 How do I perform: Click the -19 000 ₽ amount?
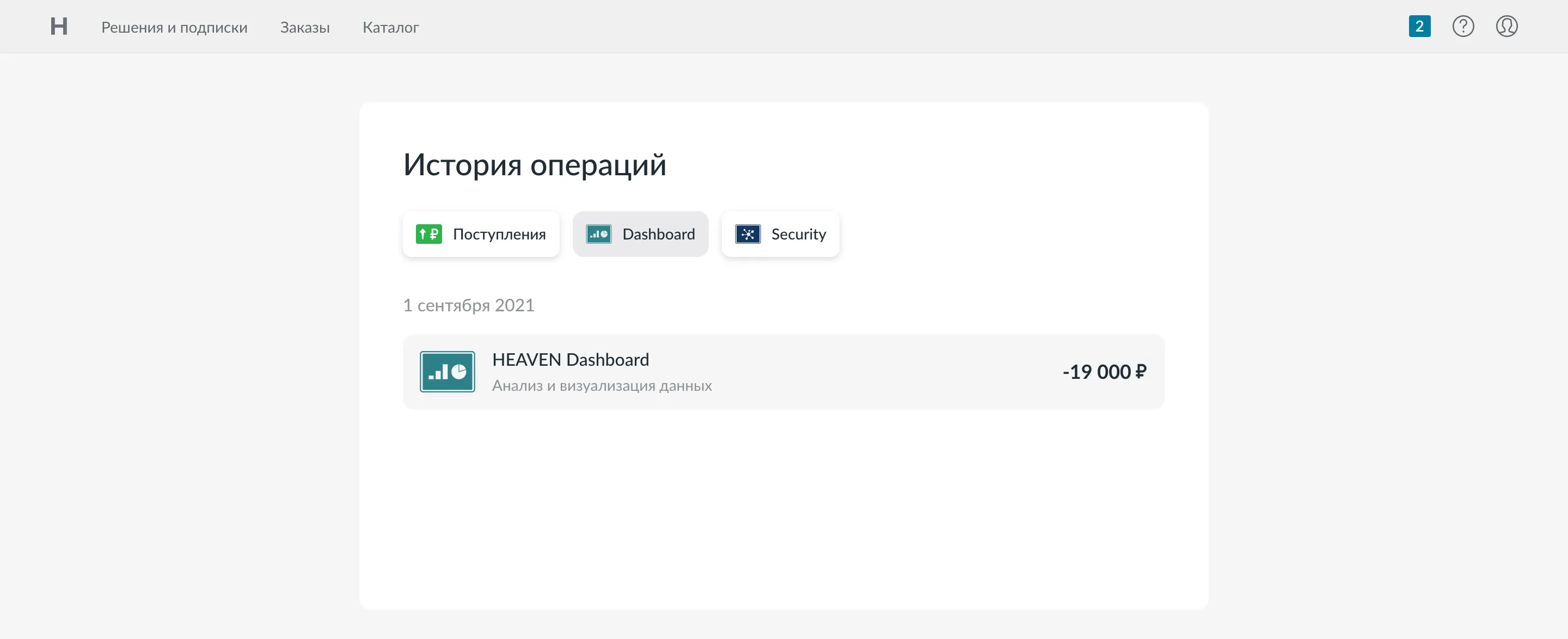point(1104,371)
